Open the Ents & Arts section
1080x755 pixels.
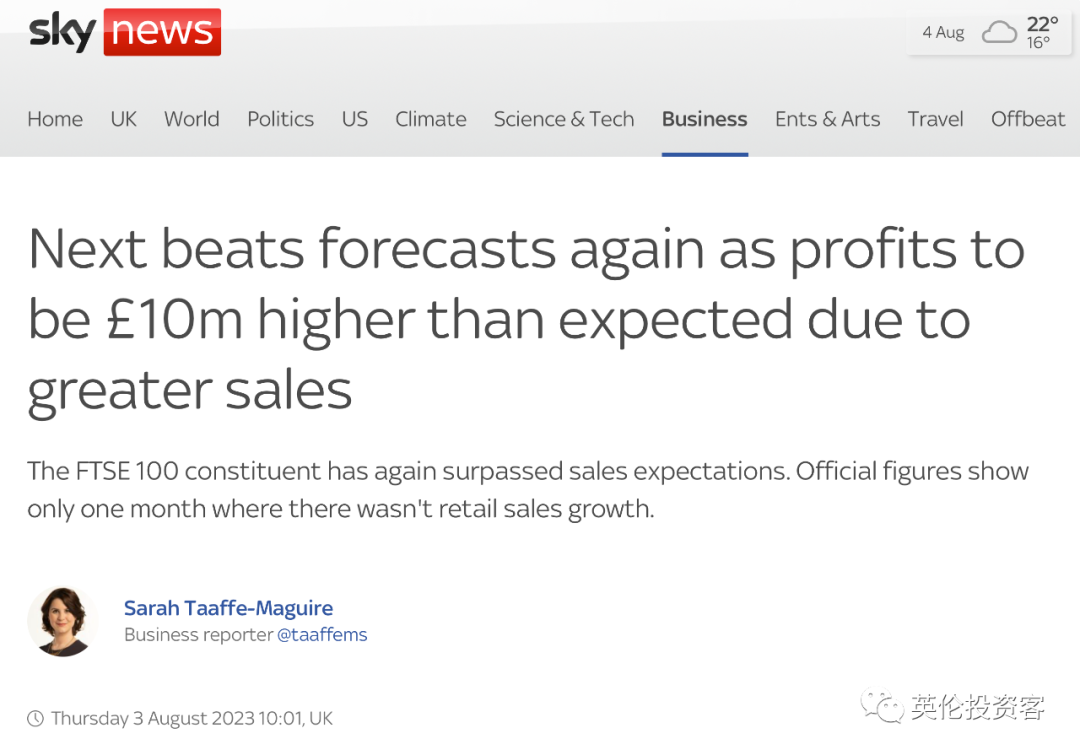pyautogui.click(x=827, y=119)
